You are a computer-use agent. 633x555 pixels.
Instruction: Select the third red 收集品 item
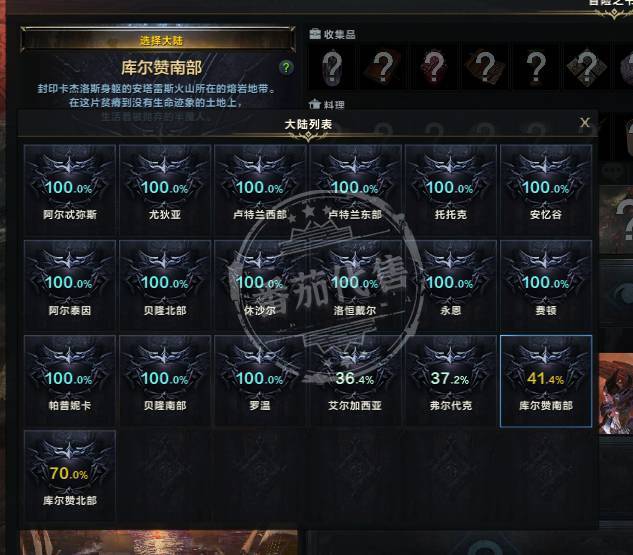[x=434, y=67]
